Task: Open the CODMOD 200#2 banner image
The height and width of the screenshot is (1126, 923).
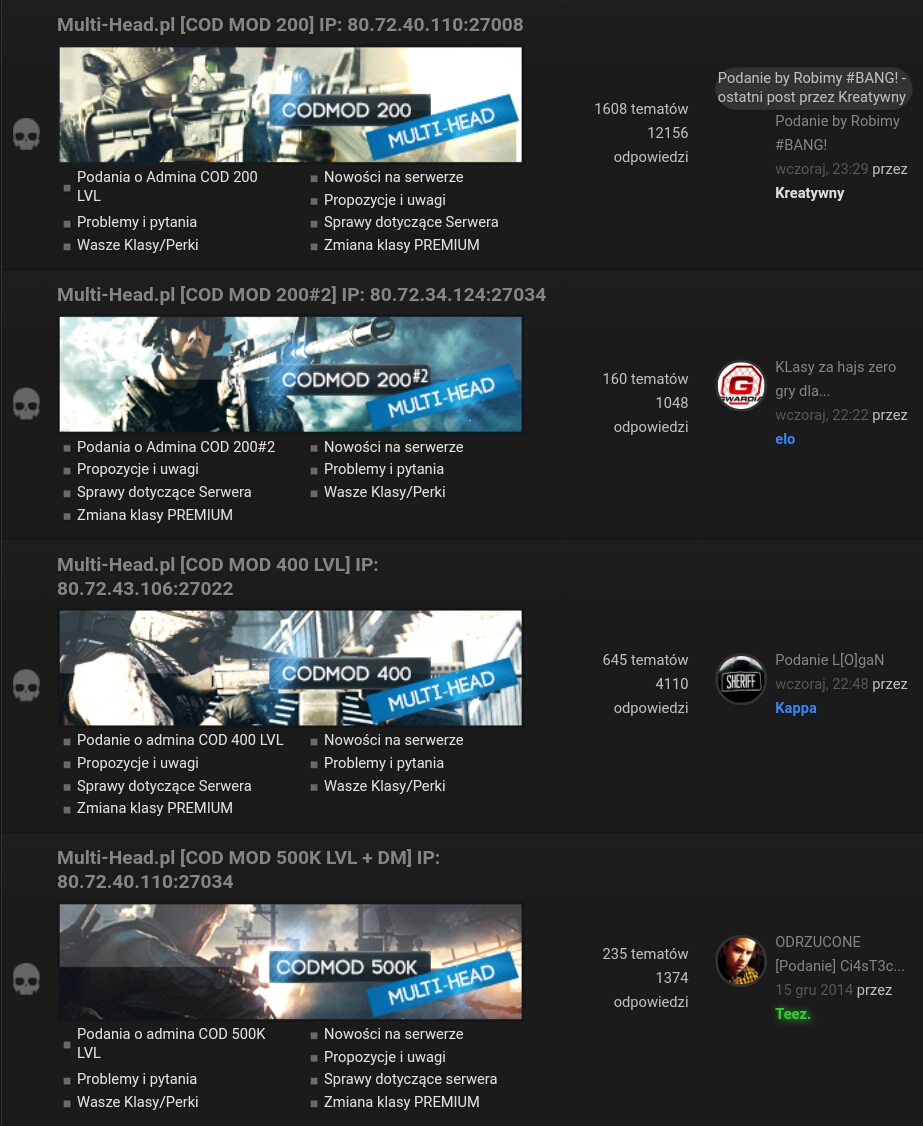Action: (290, 374)
